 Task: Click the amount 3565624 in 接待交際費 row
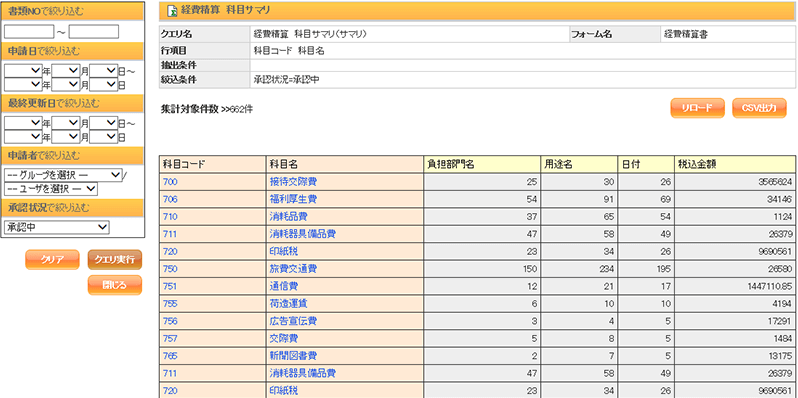[775, 182]
